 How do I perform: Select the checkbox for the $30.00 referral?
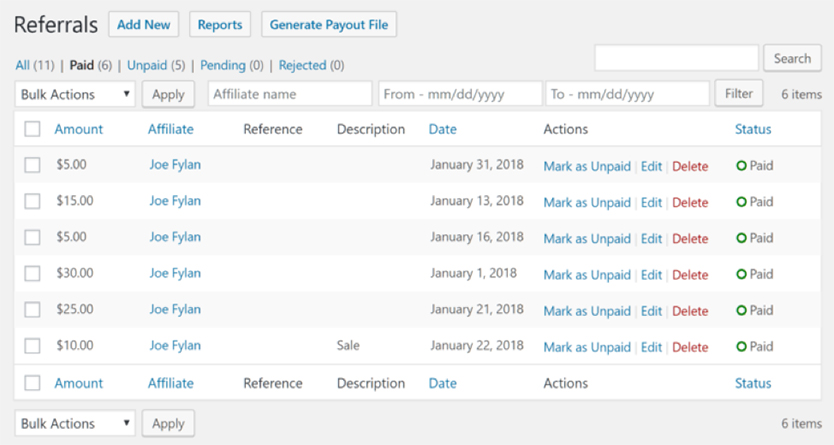[x=32, y=274]
